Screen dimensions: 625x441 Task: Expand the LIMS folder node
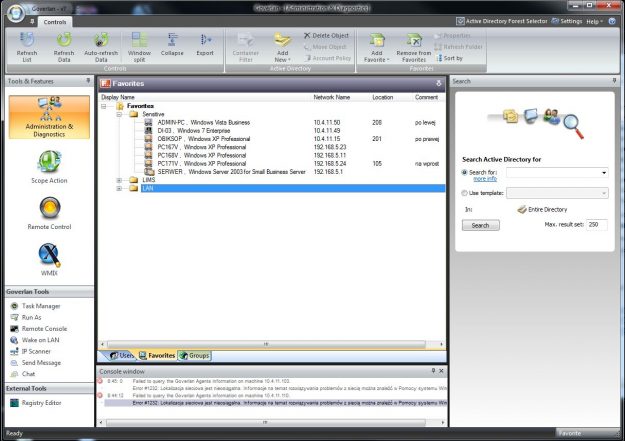point(119,179)
